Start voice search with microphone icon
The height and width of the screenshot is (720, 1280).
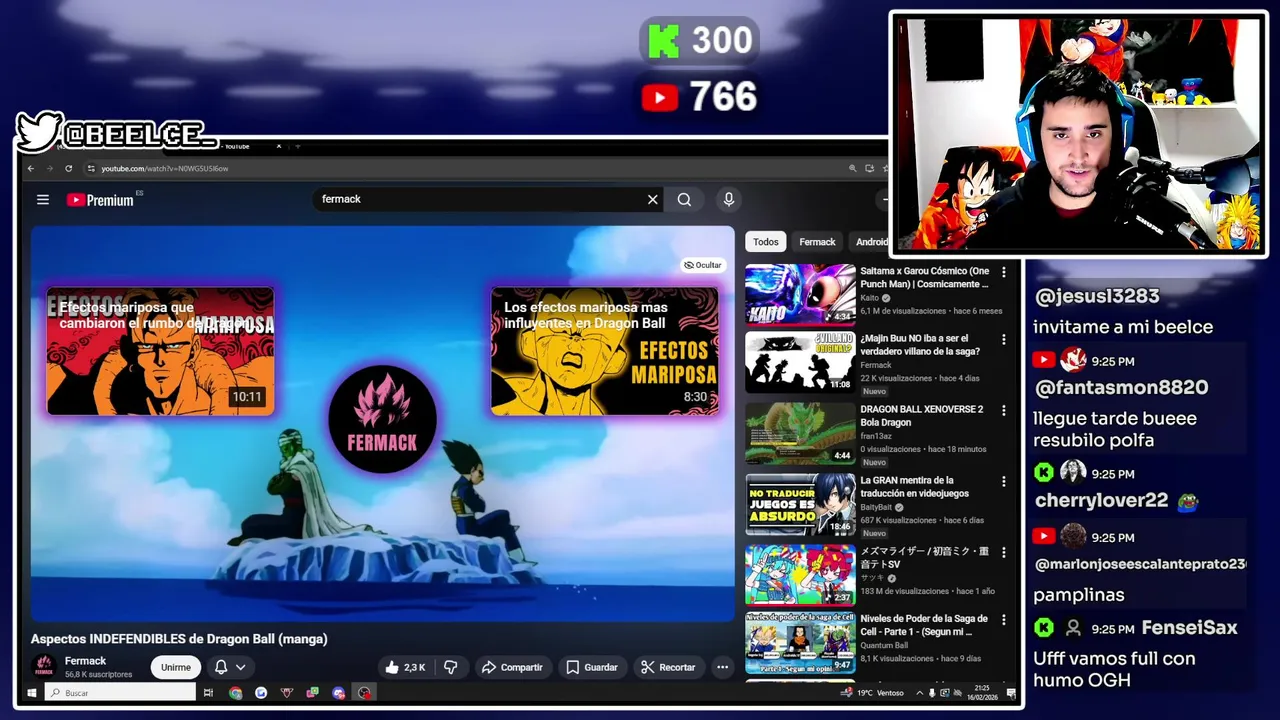(729, 199)
